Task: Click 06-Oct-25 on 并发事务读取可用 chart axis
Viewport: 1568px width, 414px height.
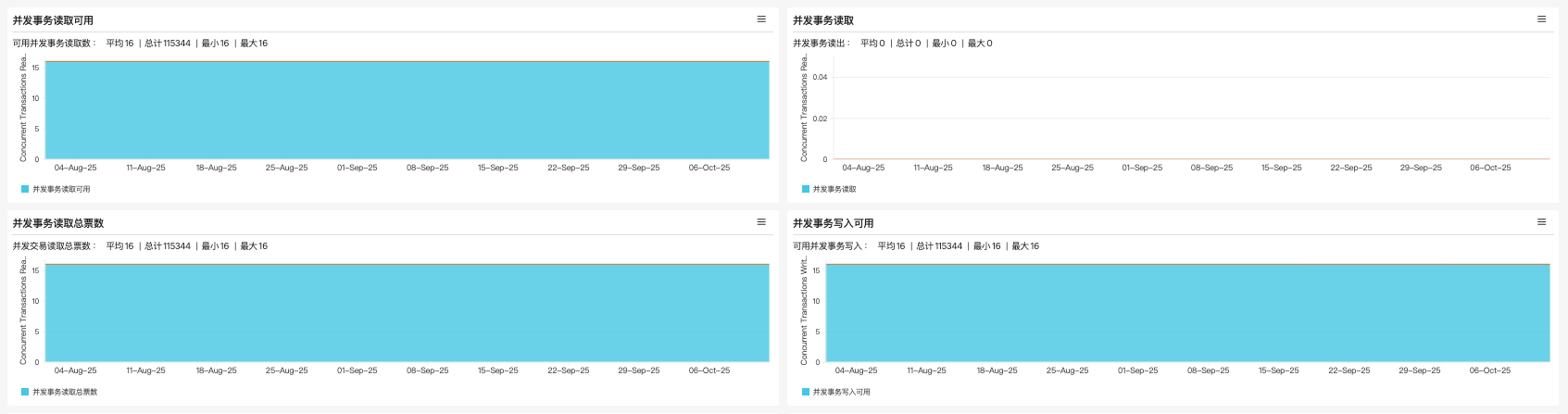Action: coord(709,169)
